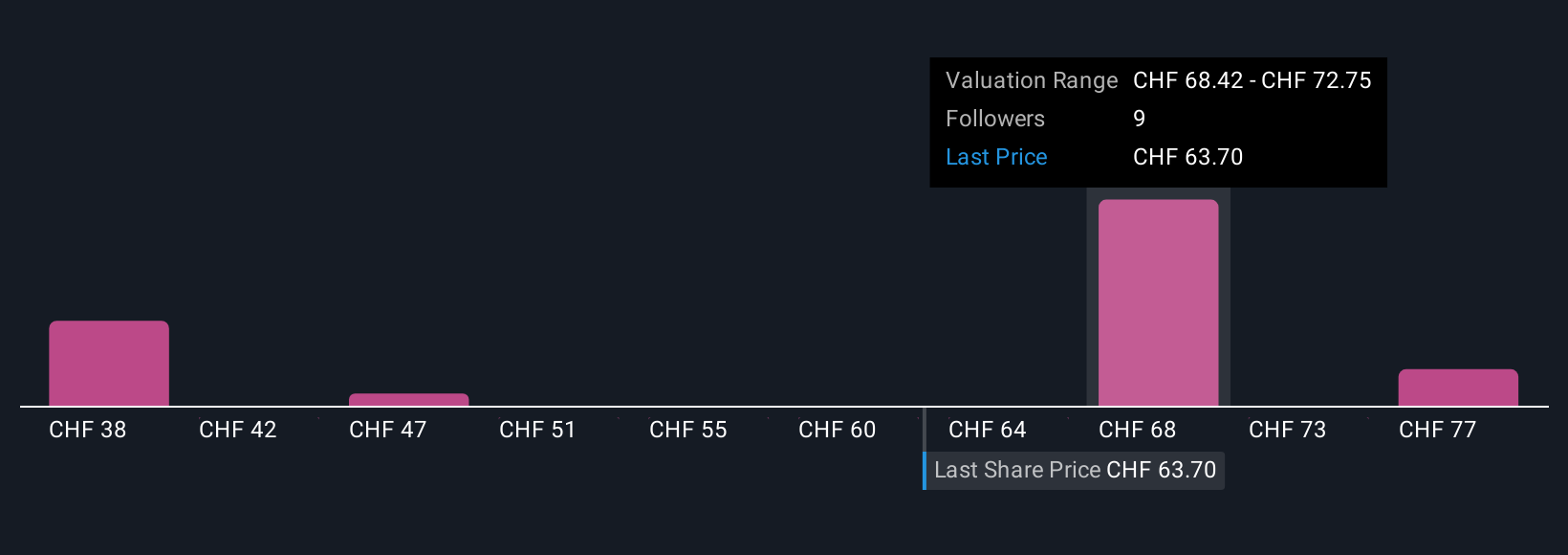The image size is (1568, 555).
Task: Click the CHF 55 axis label
Action: (688, 430)
